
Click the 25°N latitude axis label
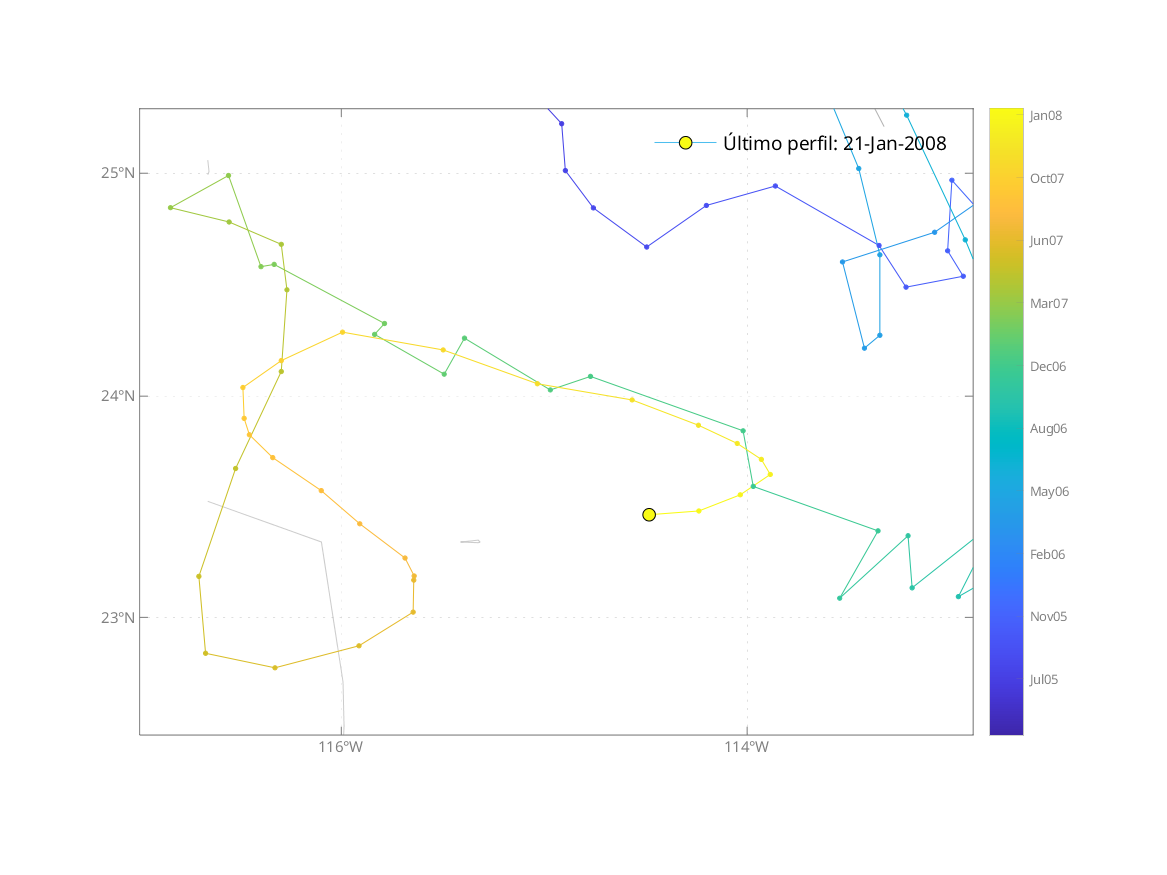click(117, 173)
